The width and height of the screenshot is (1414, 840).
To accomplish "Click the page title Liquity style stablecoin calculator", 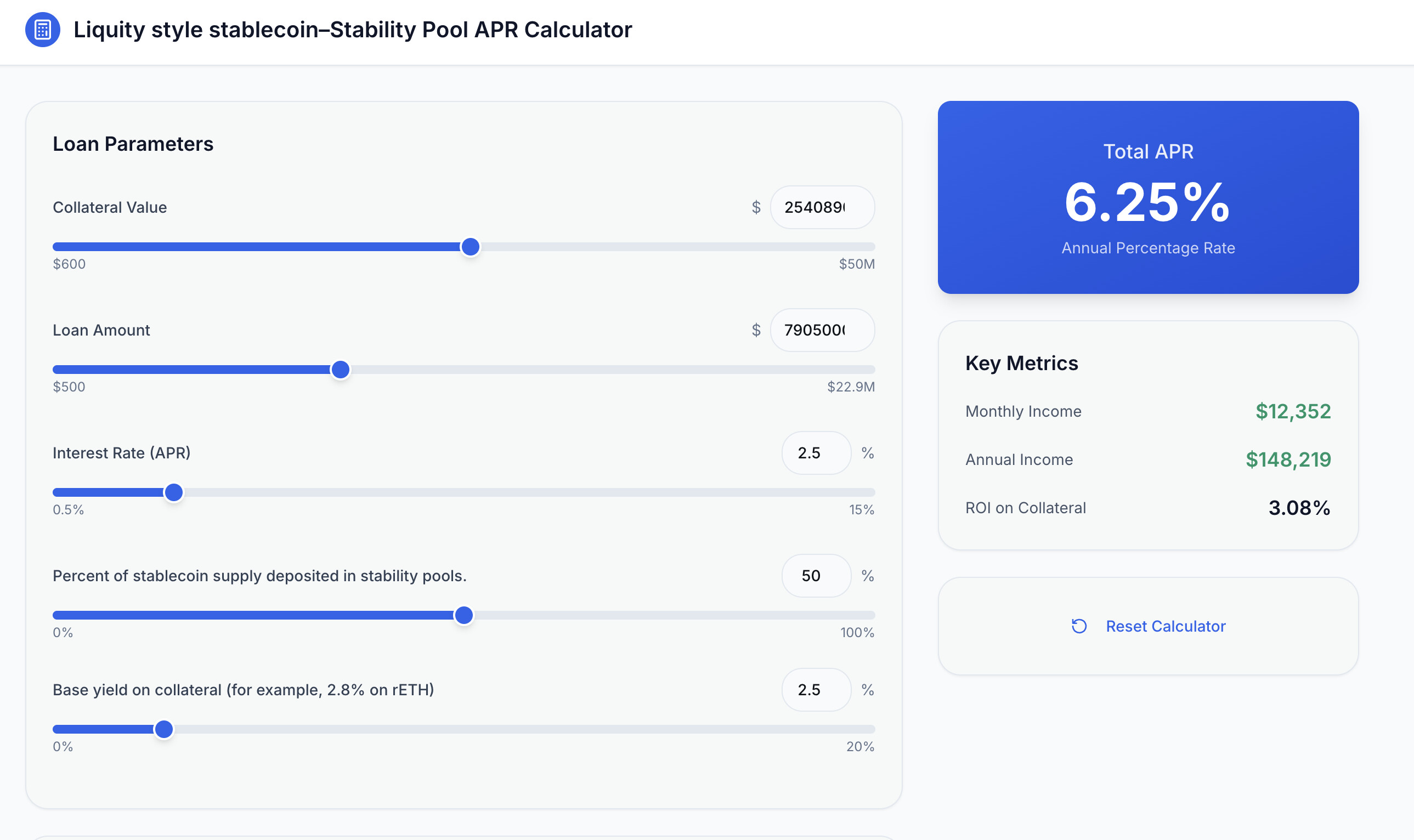I will coord(353,30).
